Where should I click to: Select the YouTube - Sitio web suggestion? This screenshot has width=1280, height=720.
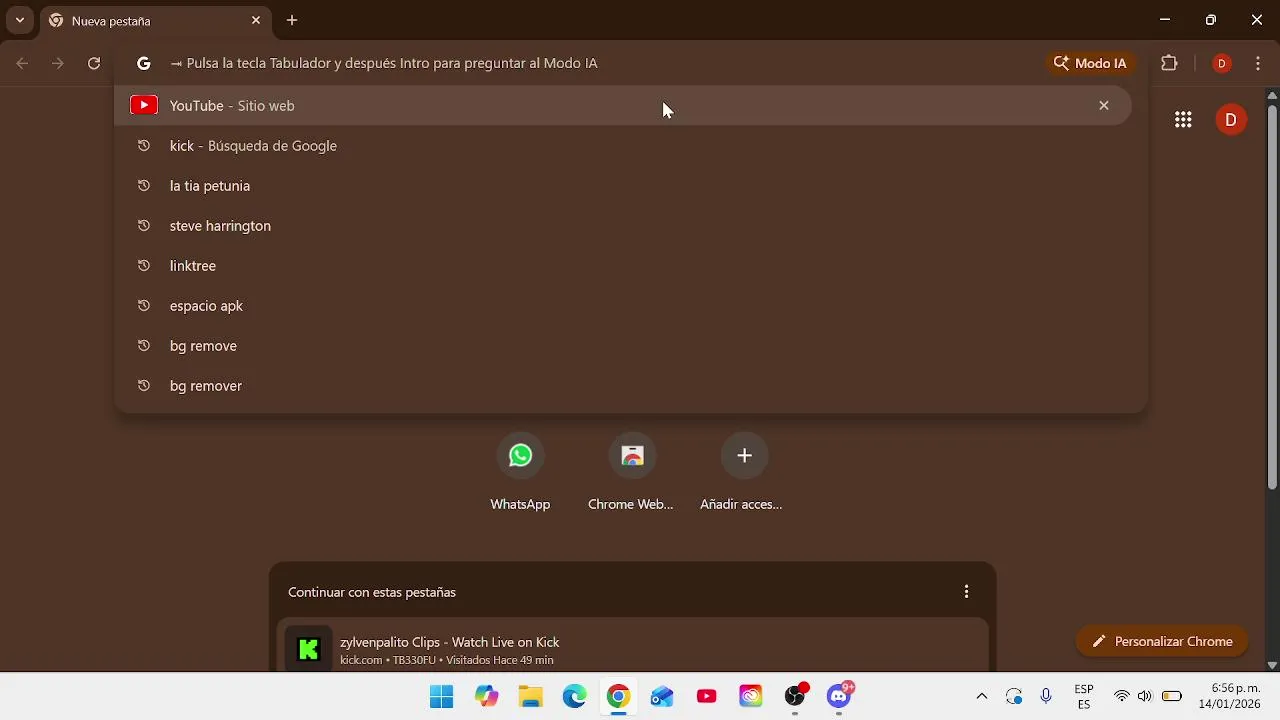622,105
